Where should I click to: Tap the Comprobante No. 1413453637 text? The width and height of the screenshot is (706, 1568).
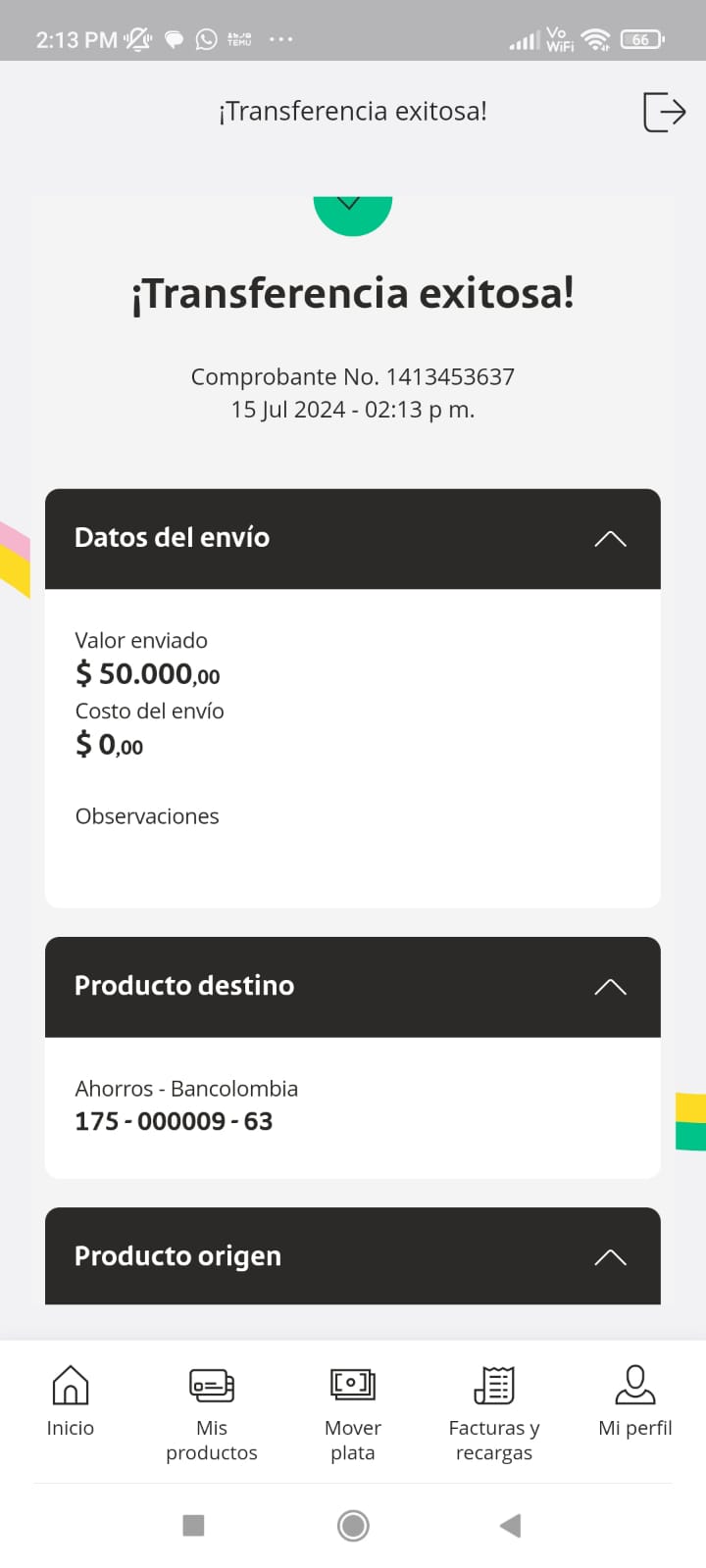[x=353, y=377]
